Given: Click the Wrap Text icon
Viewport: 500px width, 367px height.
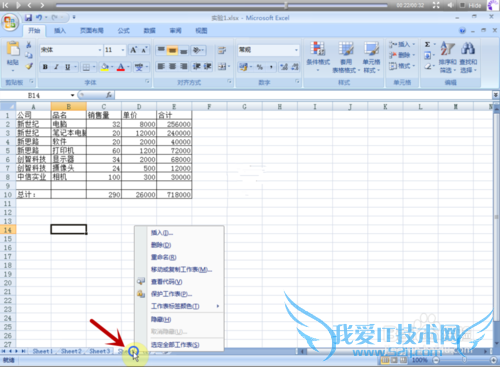Looking at the screenshot, I should point(222,50).
